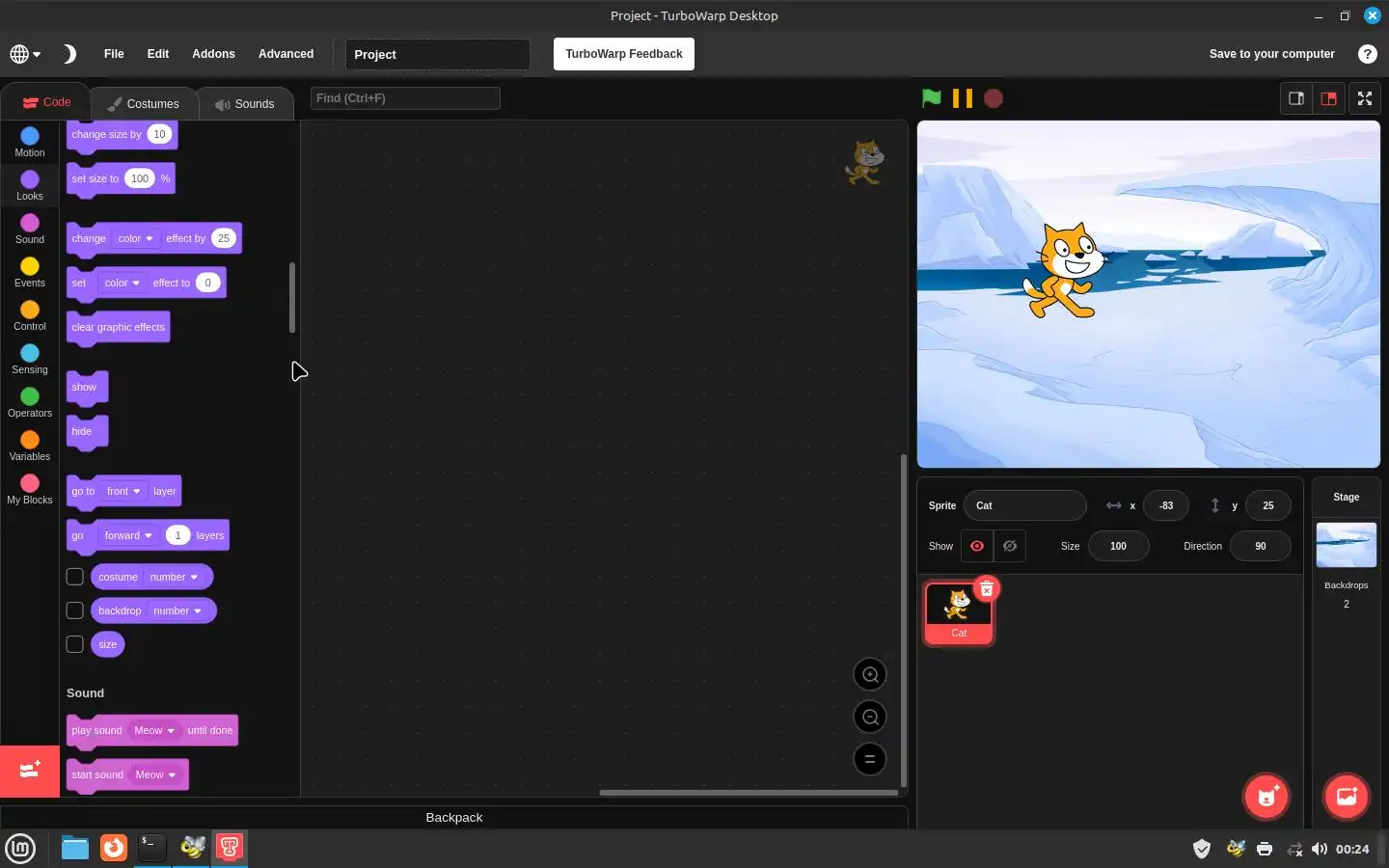Open the Firefox icon in taskbar
1389x868 pixels.
click(114, 848)
